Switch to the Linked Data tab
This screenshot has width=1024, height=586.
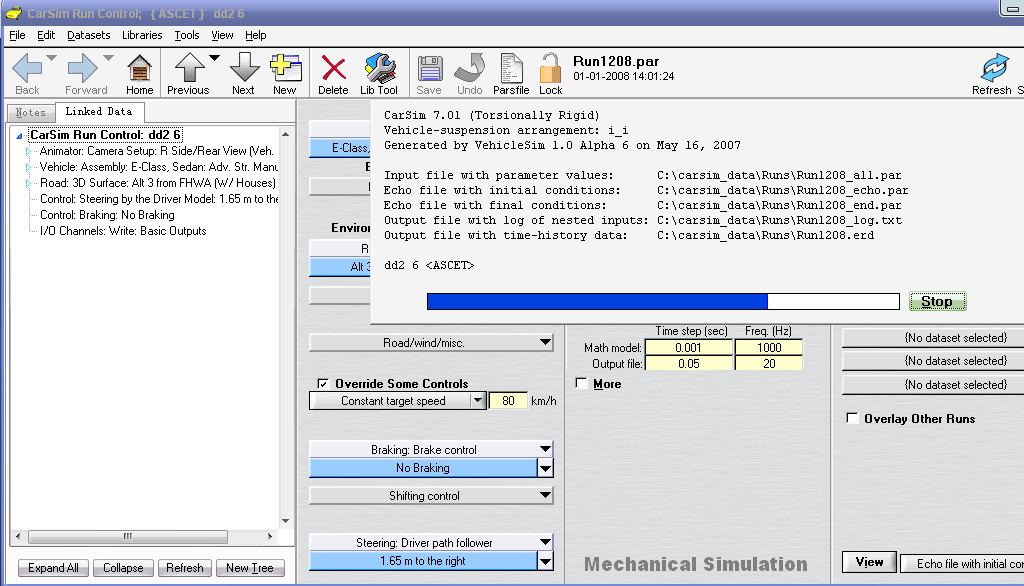tap(99, 112)
